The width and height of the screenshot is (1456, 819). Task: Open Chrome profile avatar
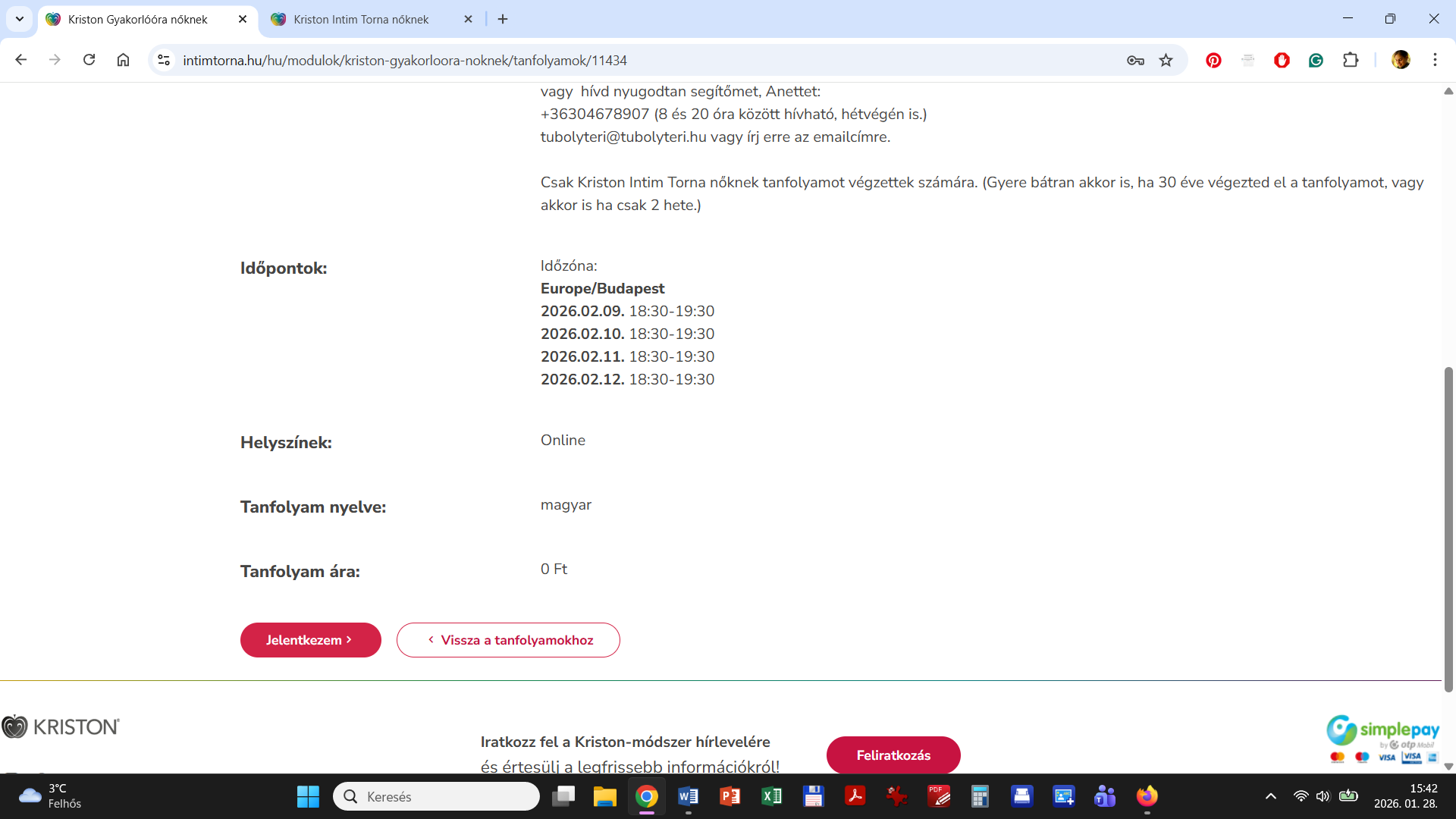point(1401,60)
